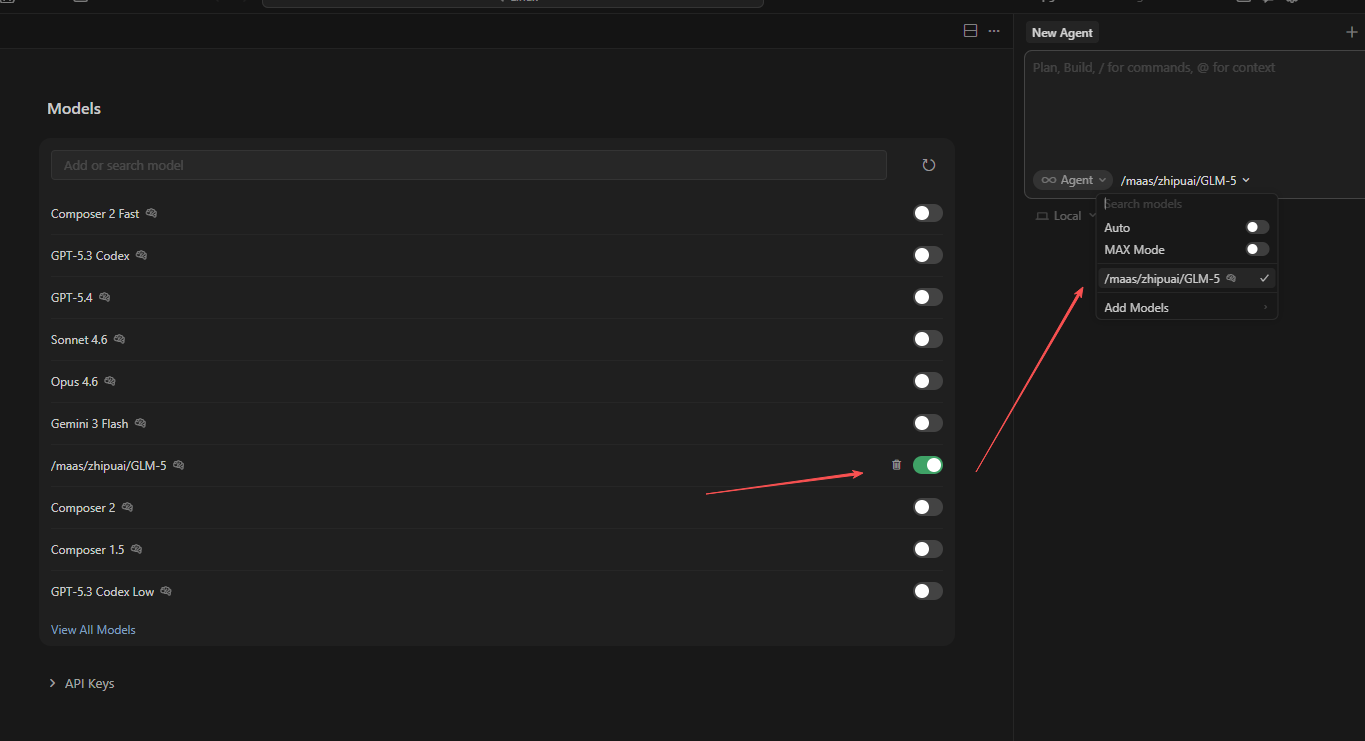Enable the GPT-5.3 Codex Low toggle
Image resolution: width=1365 pixels, height=741 pixels.
pos(928,591)
